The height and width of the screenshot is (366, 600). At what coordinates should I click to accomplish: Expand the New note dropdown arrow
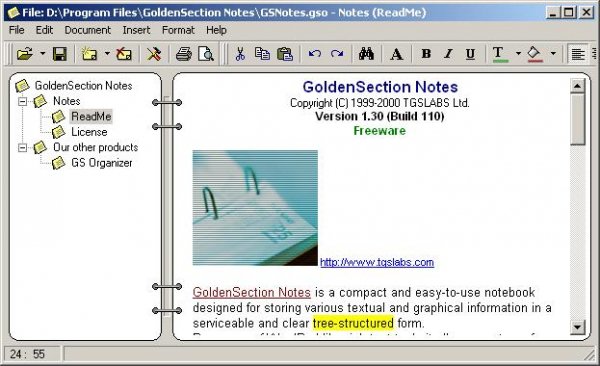point(107,54)
